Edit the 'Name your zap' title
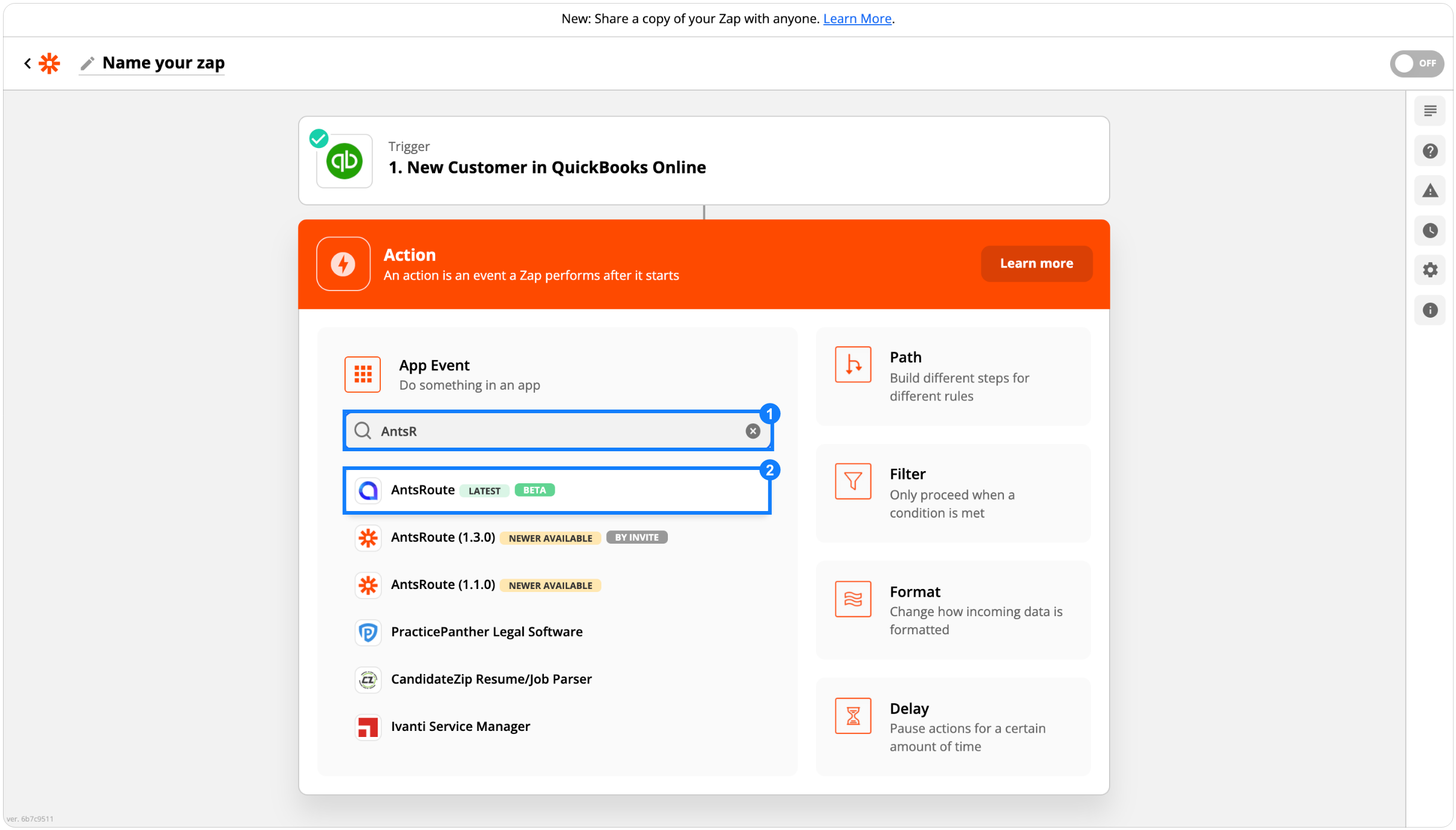Viewport: 1456px width, 830px height. [x=163, y=63]
